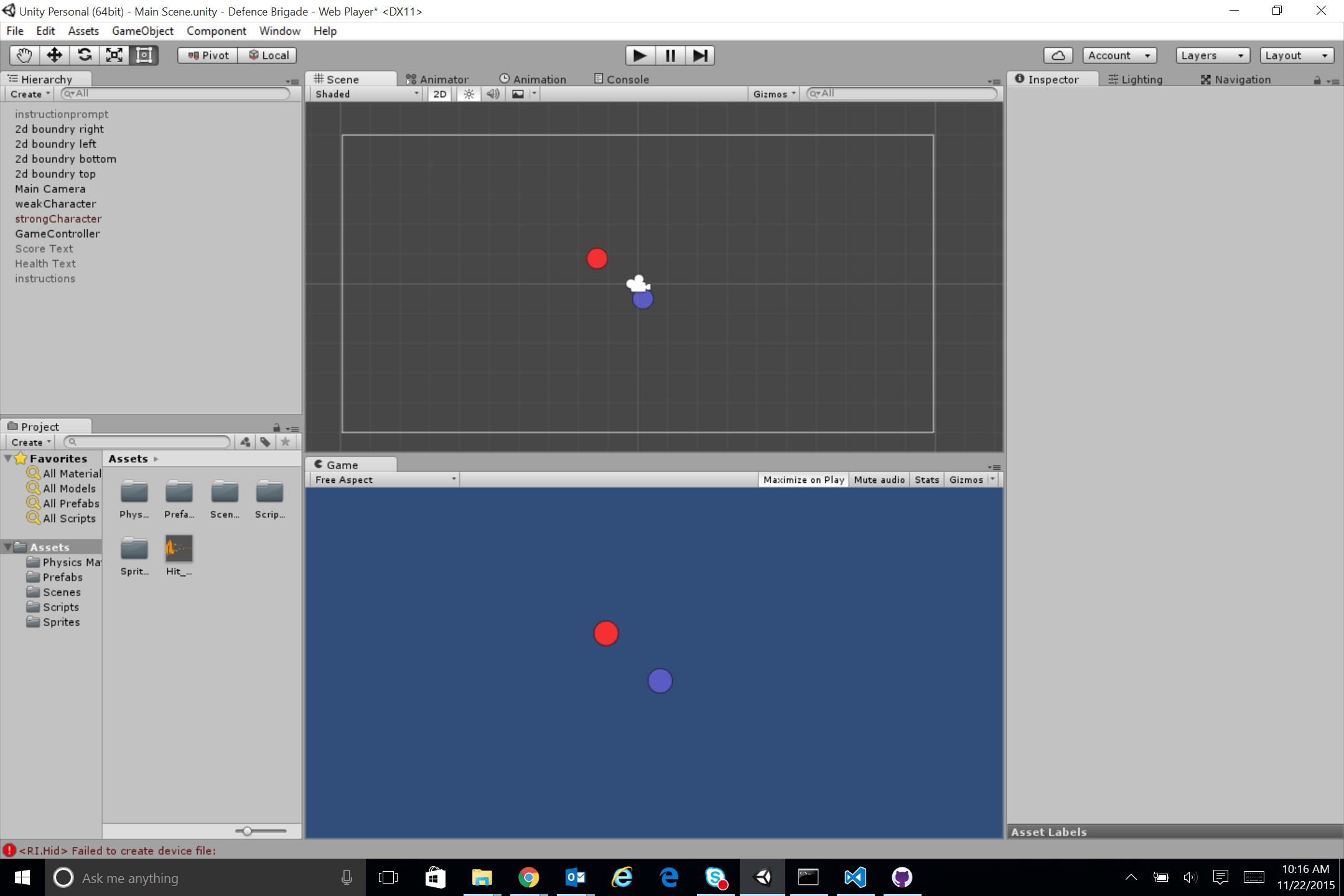Toggle the Inspector panel lock icon
Screen dimensions: 1344x896
coord(1317,80)
